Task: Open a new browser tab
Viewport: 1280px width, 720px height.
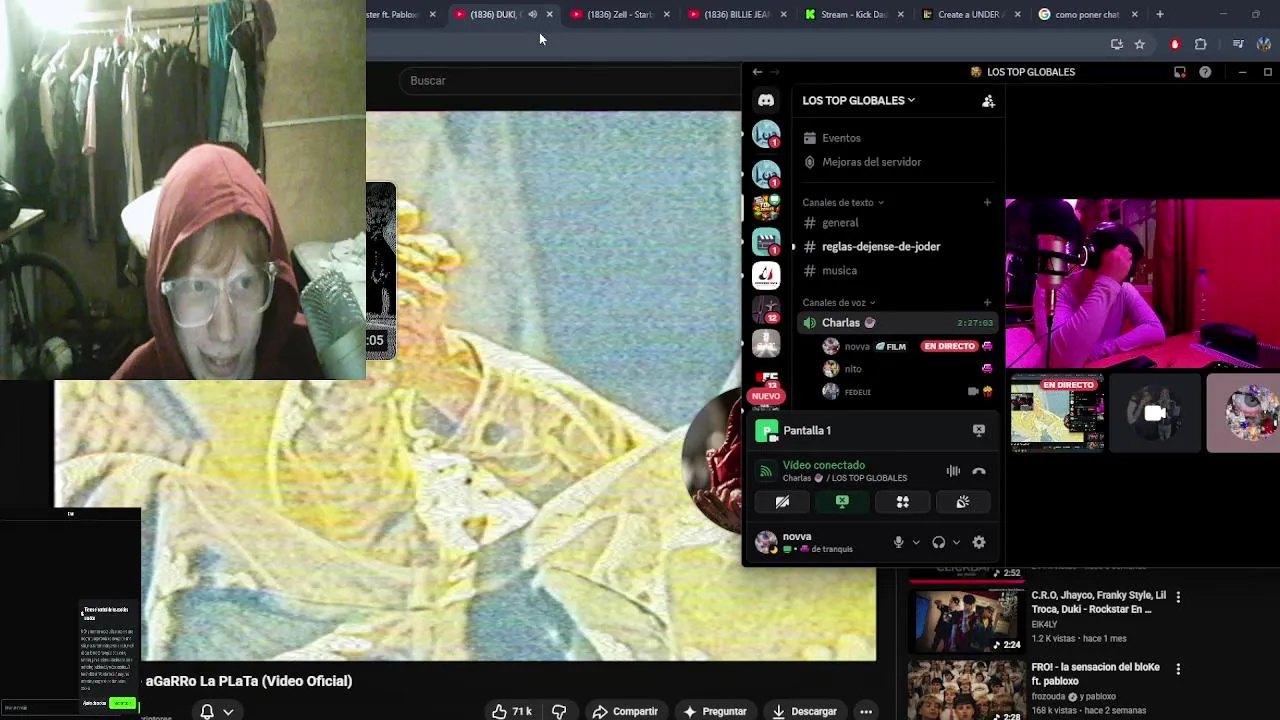Action: tap(1160, 14)
